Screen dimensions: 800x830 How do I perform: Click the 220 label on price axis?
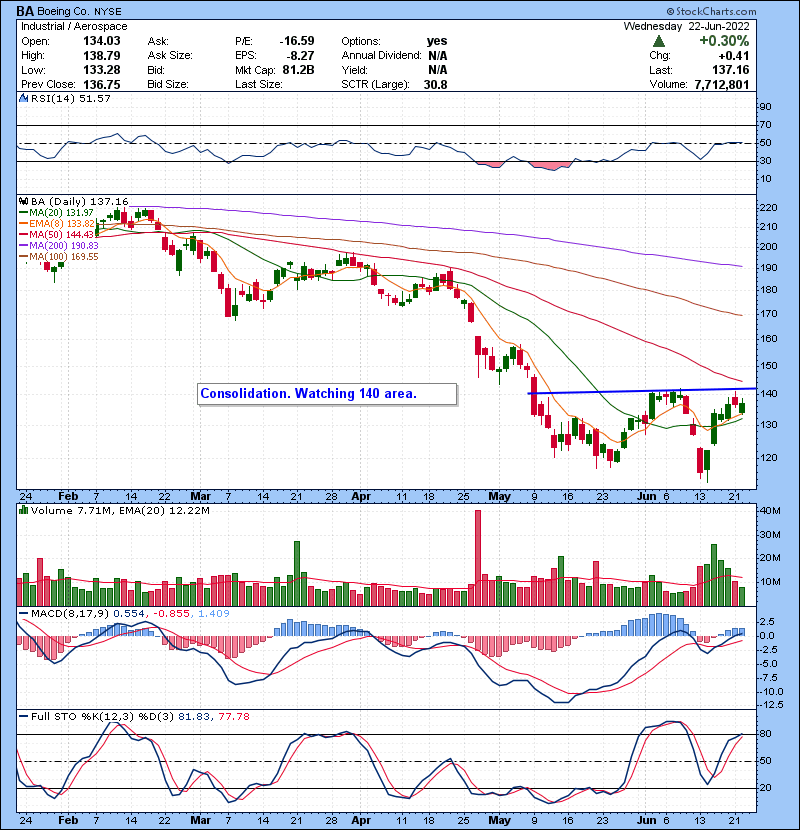[769, 208]
